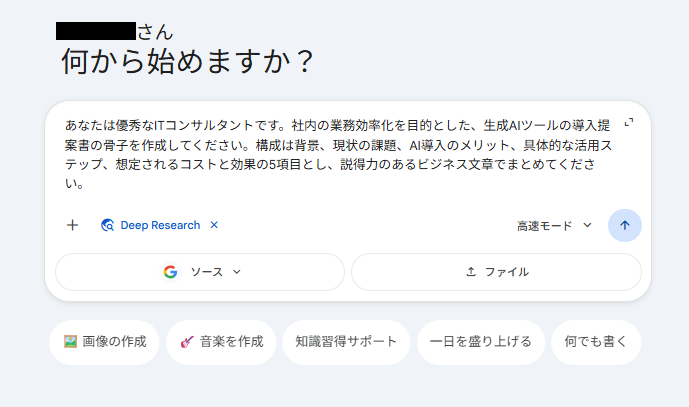Expand the prompt editor to fullscreen
Screen dimensions: 689x407
(x=629, y=122)
